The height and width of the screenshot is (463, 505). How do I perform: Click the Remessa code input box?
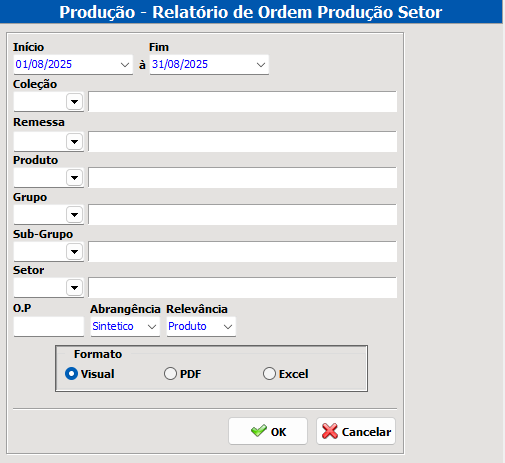(x=40, y=142)
